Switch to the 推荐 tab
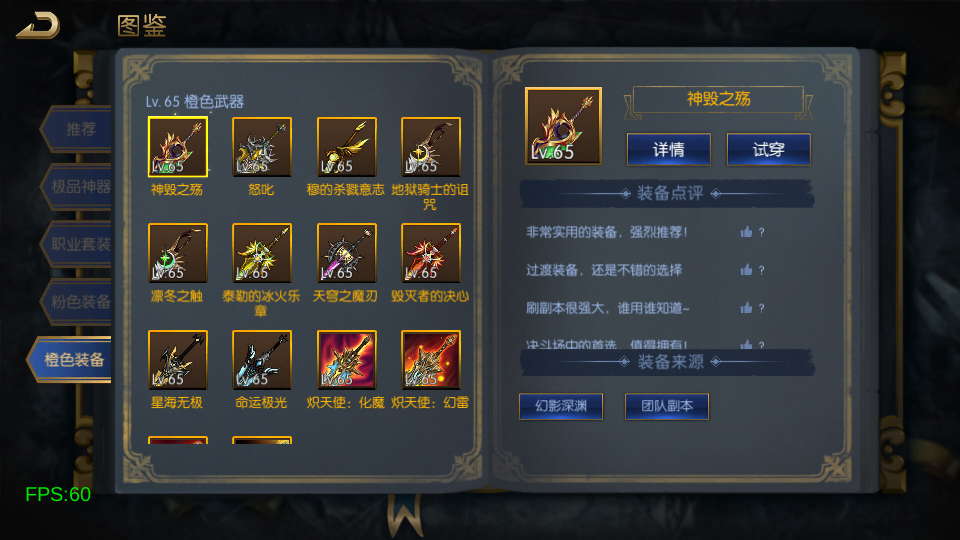This screenshot has width=960, height=540. coord(76,129)
